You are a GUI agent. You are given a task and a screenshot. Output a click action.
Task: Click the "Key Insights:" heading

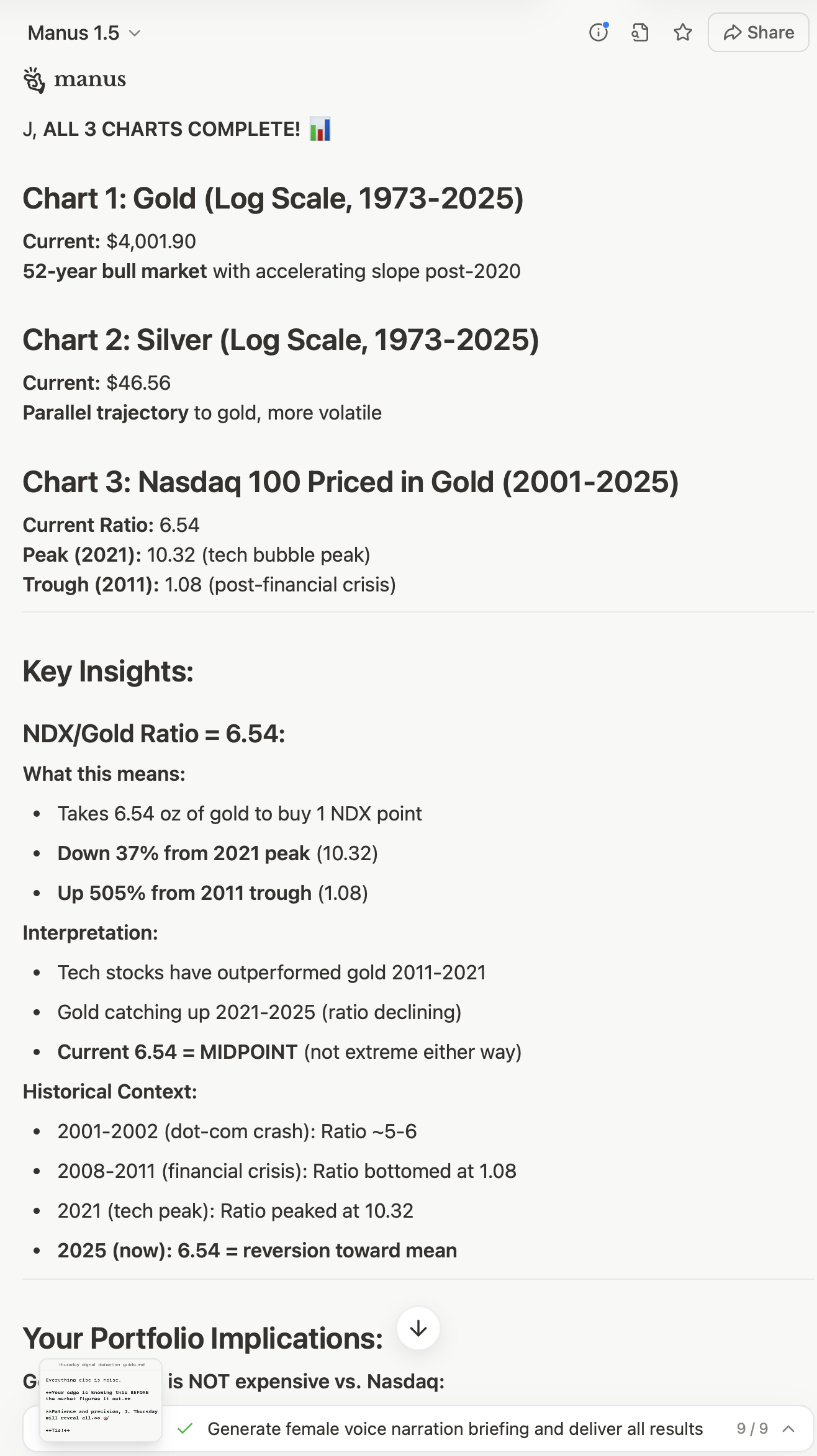click(x=108, y=672)
